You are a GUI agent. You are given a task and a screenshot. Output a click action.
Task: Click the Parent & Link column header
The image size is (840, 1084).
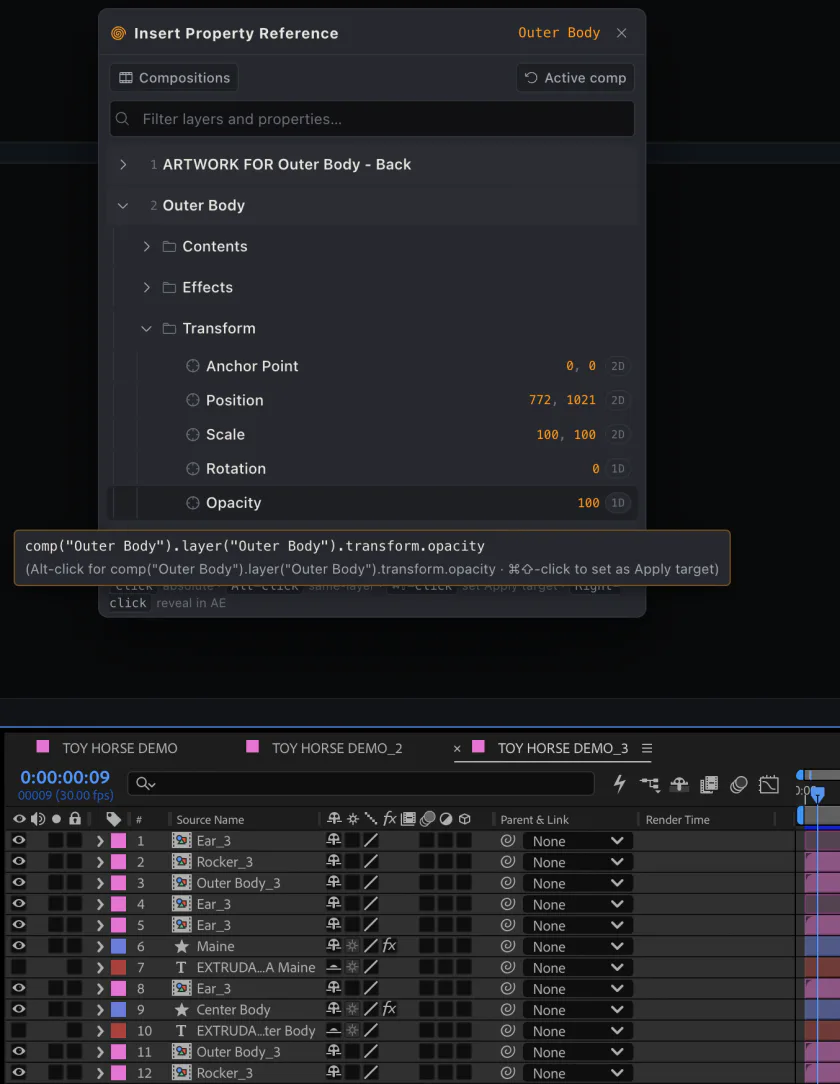pos(534,819)
